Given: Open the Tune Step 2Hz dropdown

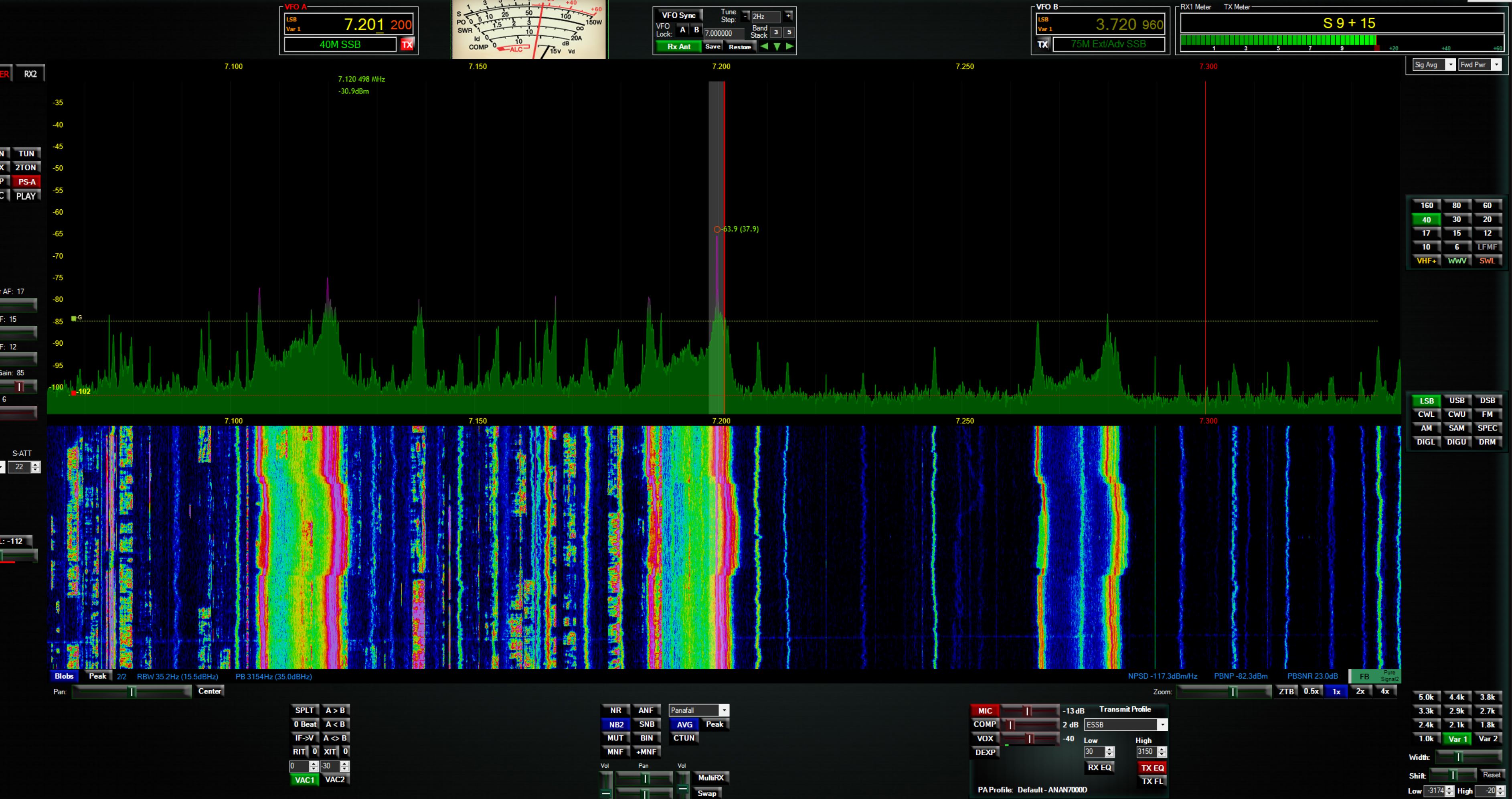Looking at the screenshot, I should tap(766, 16).
